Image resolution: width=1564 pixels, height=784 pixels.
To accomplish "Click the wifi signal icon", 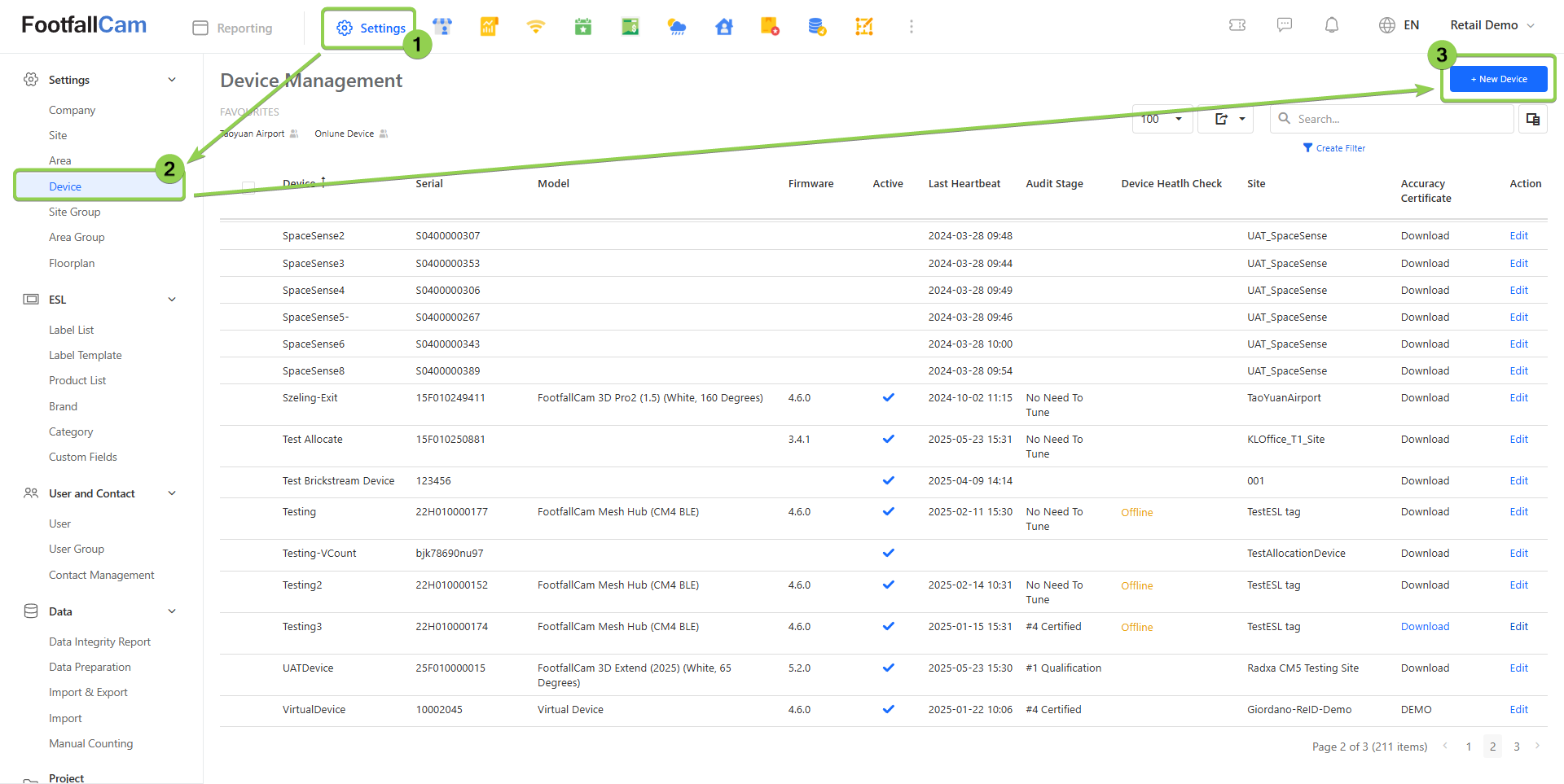I will [535, 27].
